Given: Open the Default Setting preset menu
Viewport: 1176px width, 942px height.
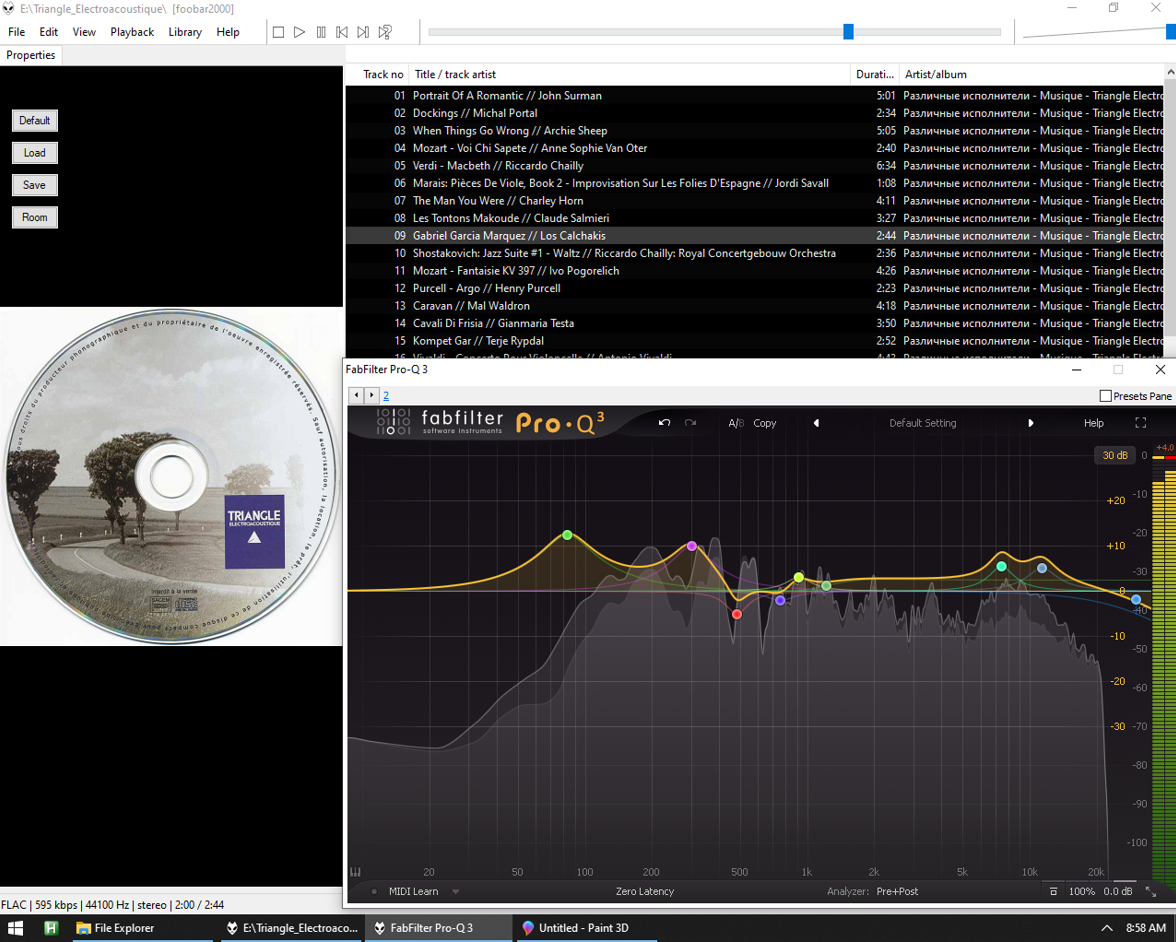Looking at the screenshot, I should tap(922, 423).
